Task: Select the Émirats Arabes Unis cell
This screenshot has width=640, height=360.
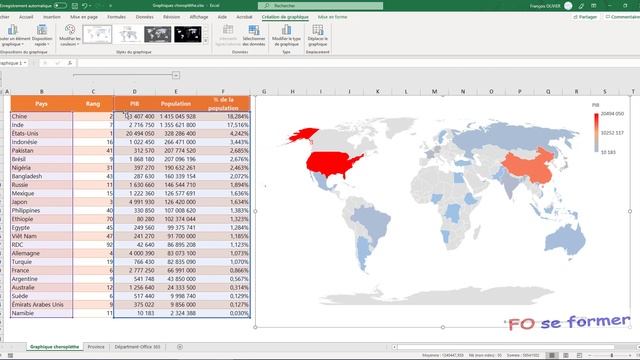Action: tap(41, 304)
